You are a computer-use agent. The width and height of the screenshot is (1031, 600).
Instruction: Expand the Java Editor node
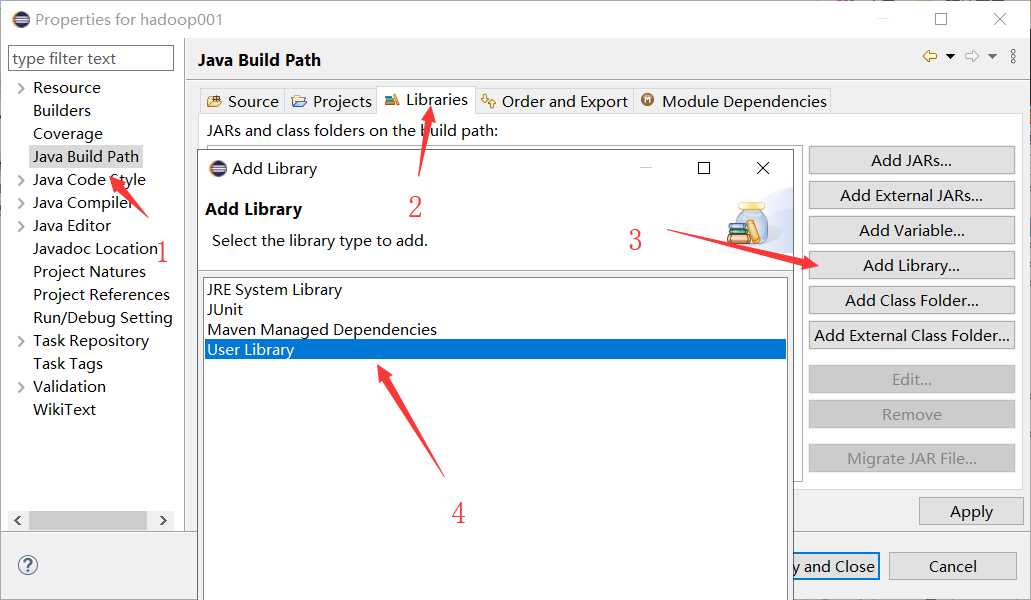coord(21,226)
